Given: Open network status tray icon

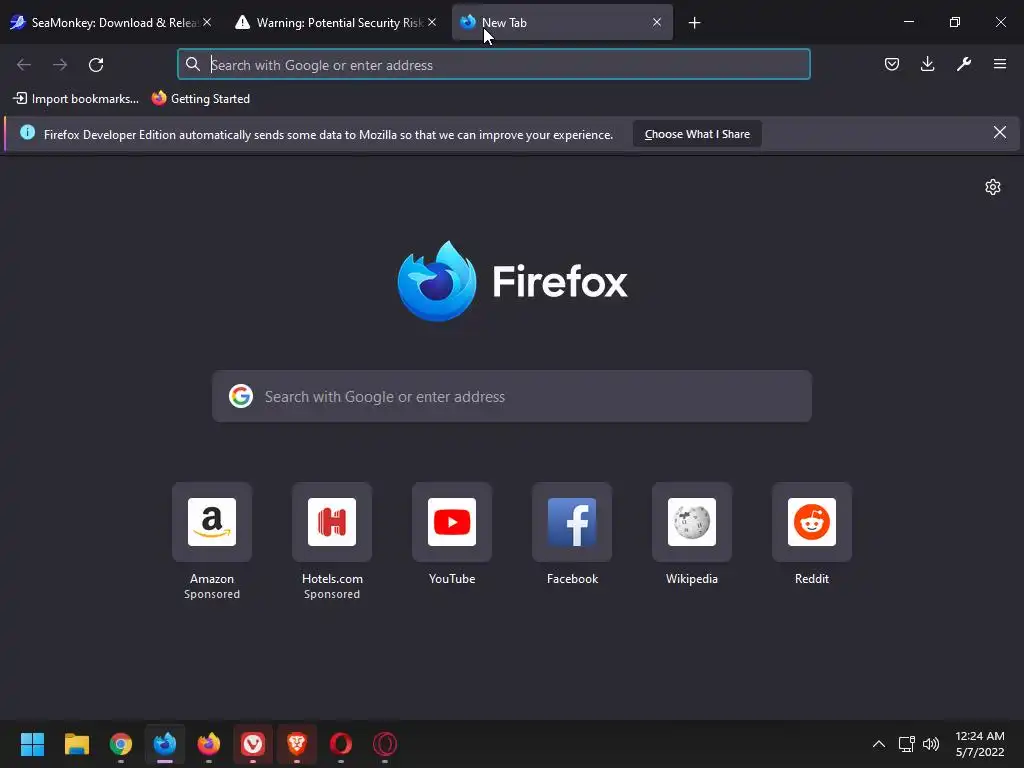Looking at the screenshot, I should pyautogui.click(x=906, y=744).
